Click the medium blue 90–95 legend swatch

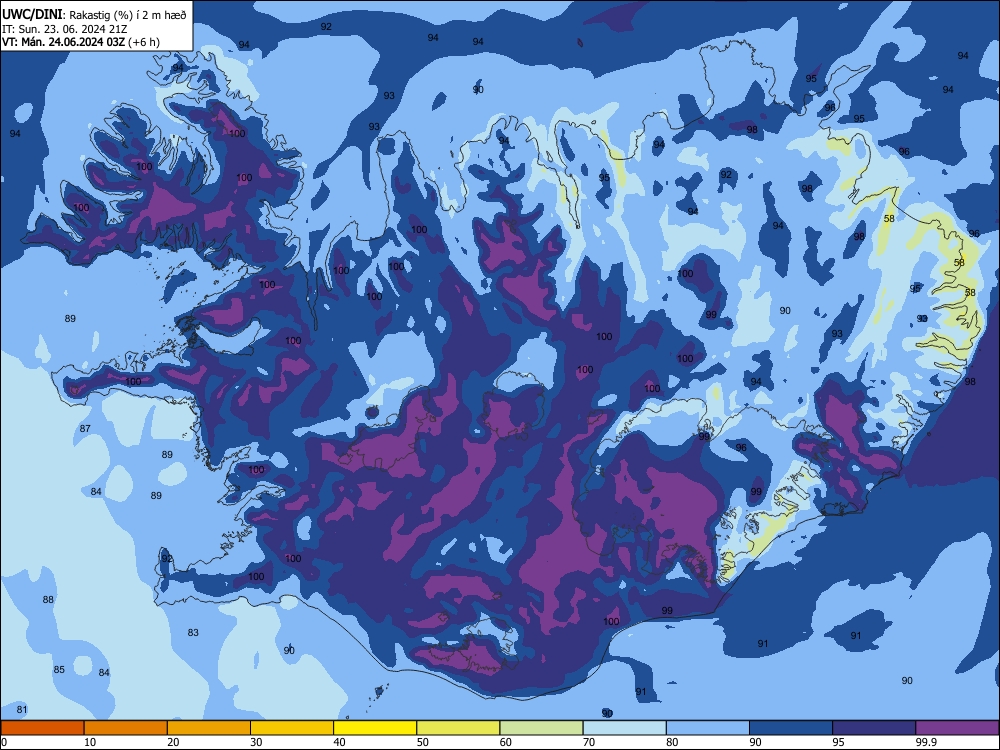click(x=791, y=728)
